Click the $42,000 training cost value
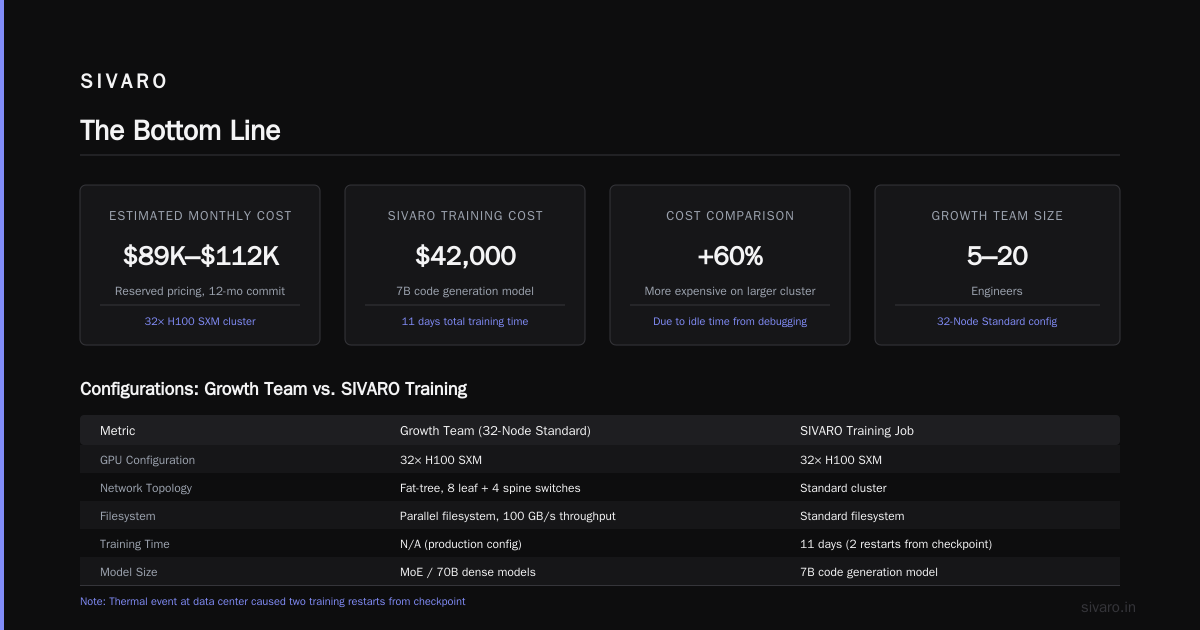 click(465, 256)
